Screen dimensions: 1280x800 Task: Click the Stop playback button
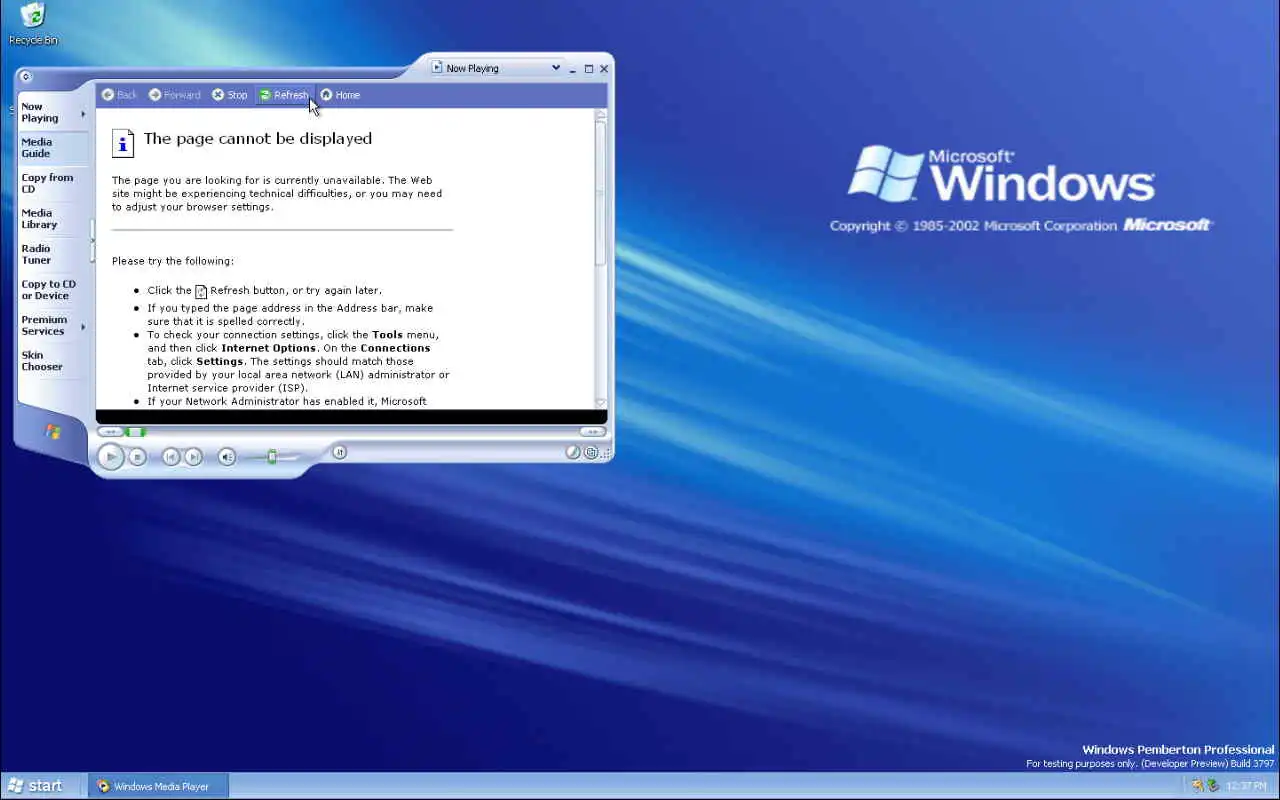pos(138,457)
